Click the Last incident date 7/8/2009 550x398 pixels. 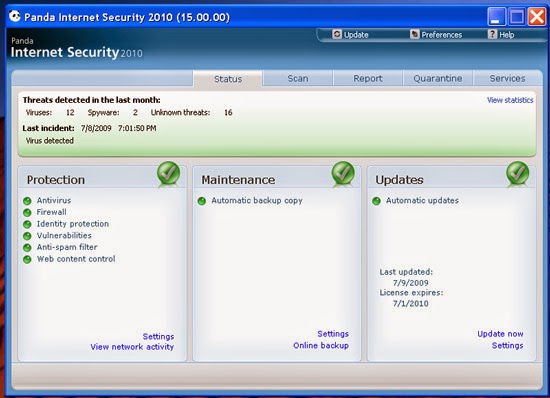(x=96, y=128)
